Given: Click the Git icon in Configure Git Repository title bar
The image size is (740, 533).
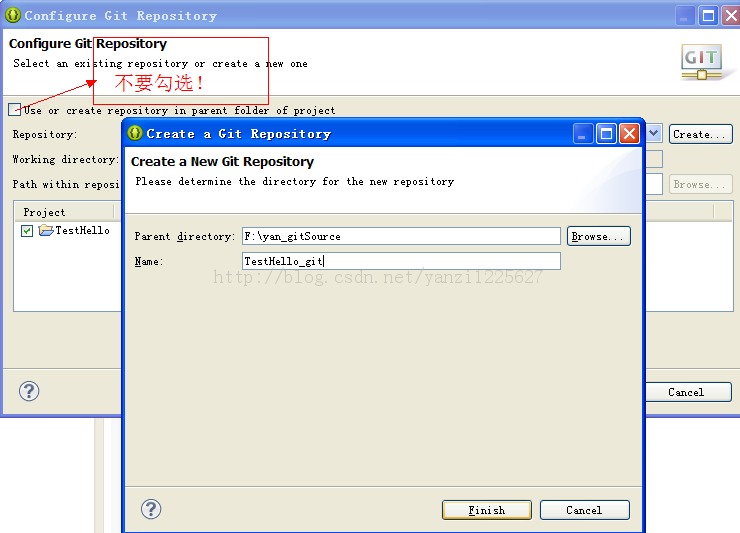Looking at the screenshot, I should coord(13,15).
